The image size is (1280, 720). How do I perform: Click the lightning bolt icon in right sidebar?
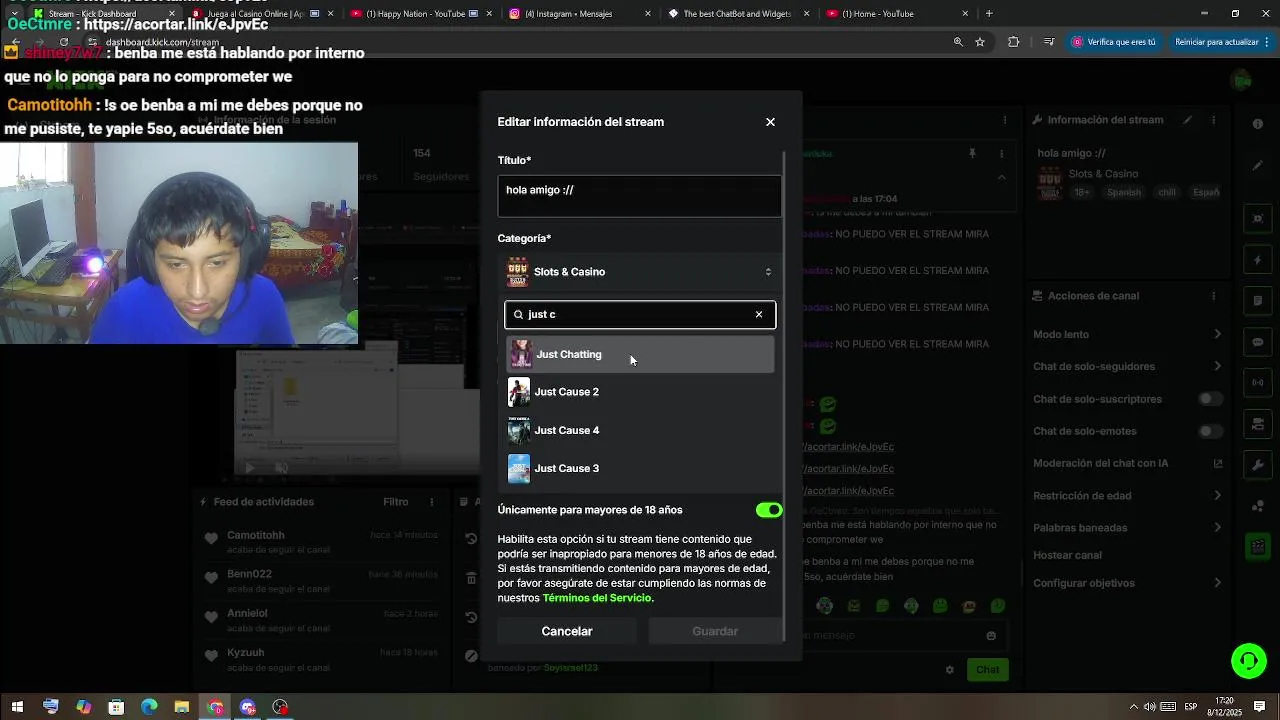[1258, 260]
